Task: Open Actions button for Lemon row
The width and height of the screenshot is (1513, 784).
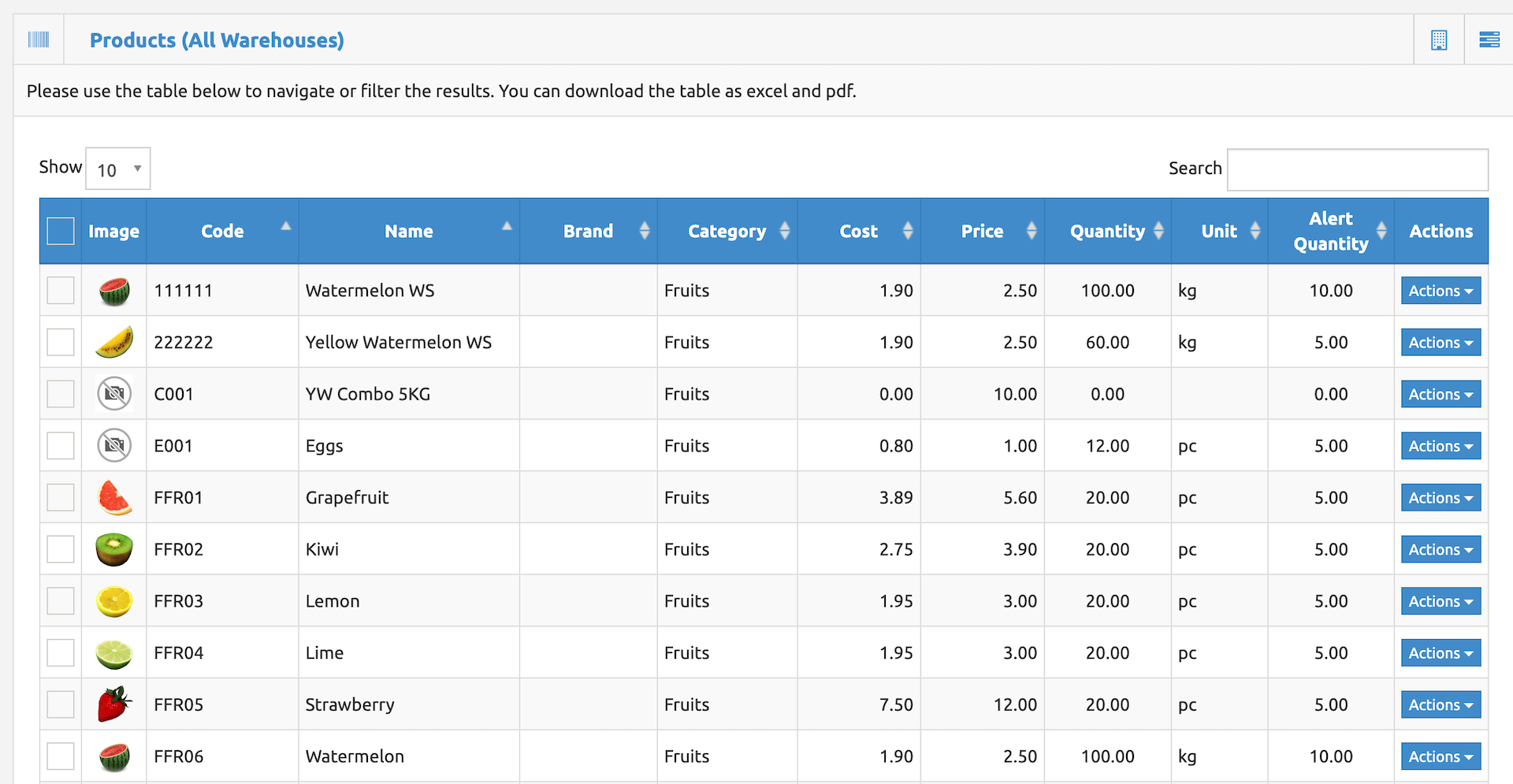Action: coord(1440,601)
